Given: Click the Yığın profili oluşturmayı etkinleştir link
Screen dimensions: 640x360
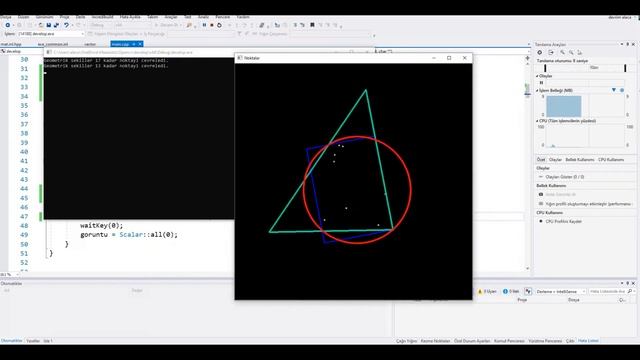Looking at the screenshot, I should point(588,204).
